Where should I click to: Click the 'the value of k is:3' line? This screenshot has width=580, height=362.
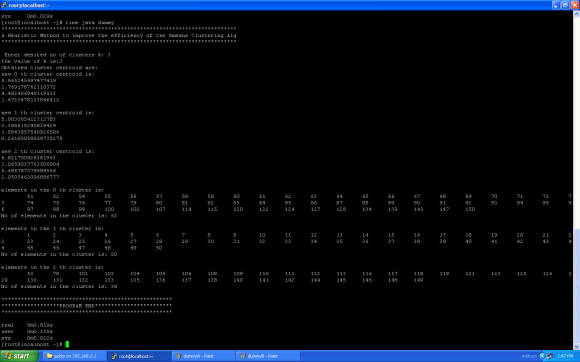[32, 61]
